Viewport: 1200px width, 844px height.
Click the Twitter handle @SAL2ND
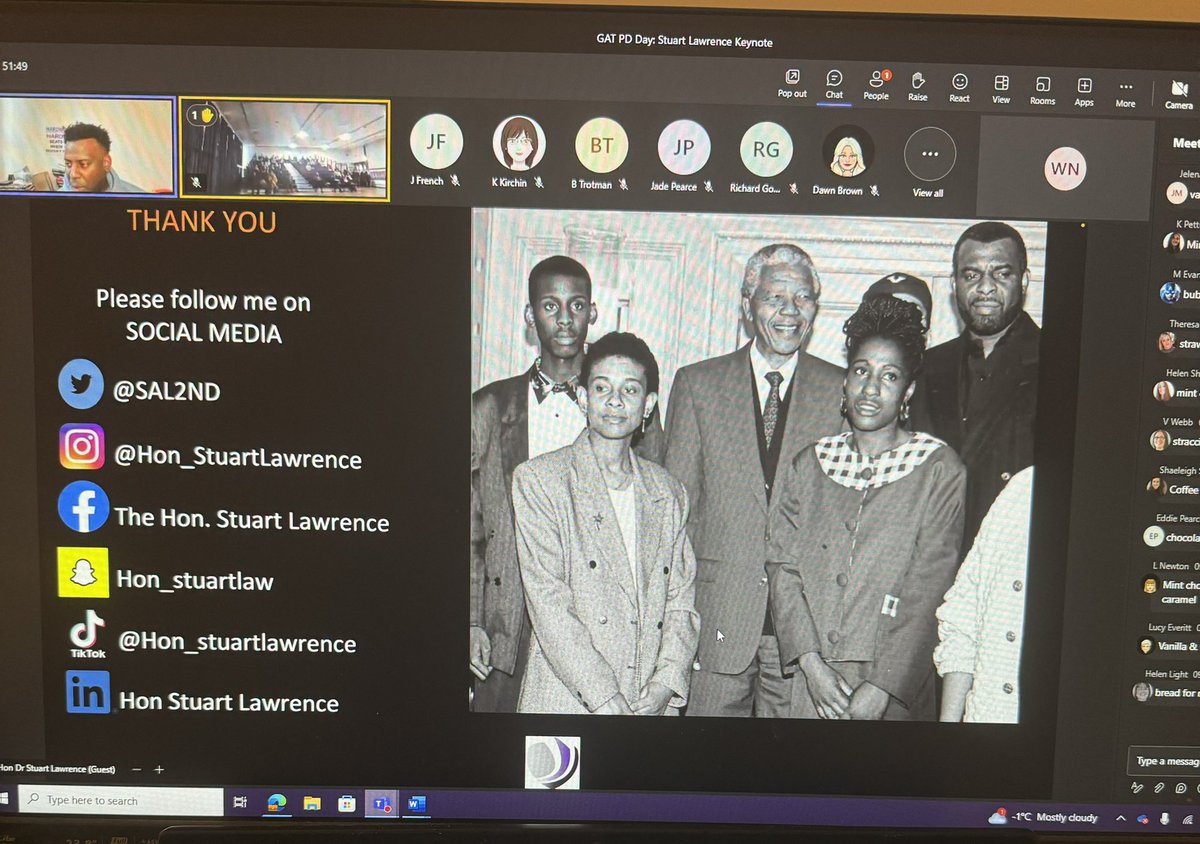168,391
